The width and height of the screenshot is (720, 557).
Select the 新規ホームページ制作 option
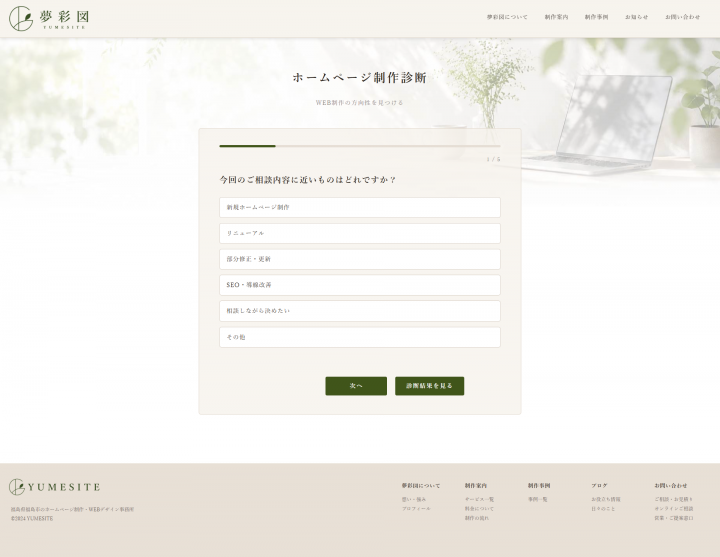click(360, 208)
